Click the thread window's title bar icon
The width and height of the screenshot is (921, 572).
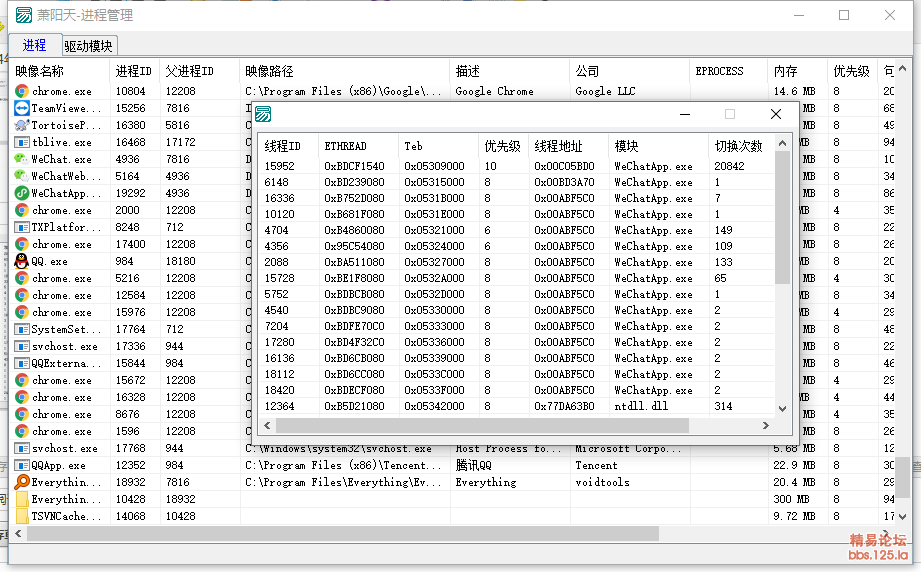(x=263, y=114)
